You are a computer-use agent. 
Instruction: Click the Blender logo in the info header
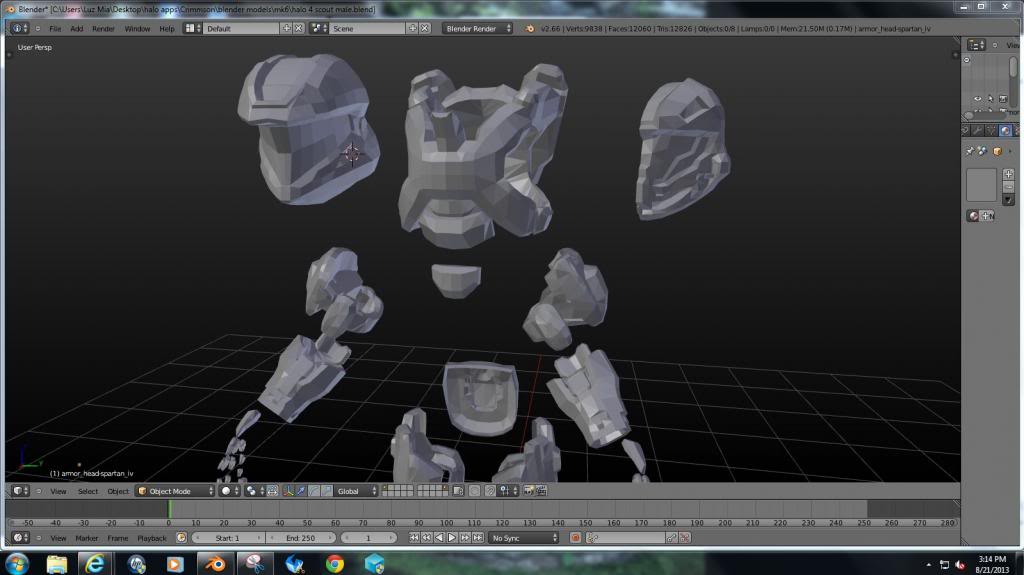tap(530, 29)
